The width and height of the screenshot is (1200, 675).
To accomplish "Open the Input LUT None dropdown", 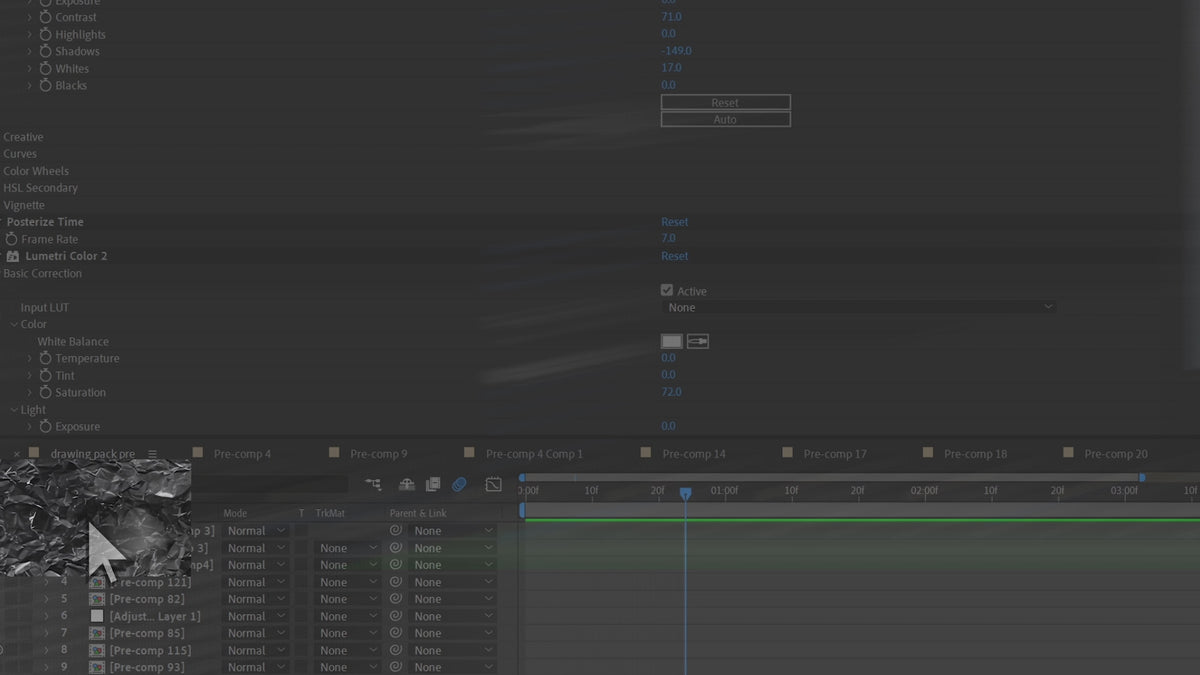I will (858, 307).
